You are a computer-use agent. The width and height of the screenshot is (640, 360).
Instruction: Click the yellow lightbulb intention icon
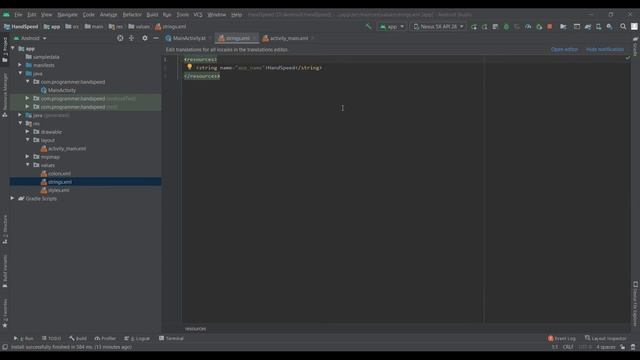pos(189,67)
